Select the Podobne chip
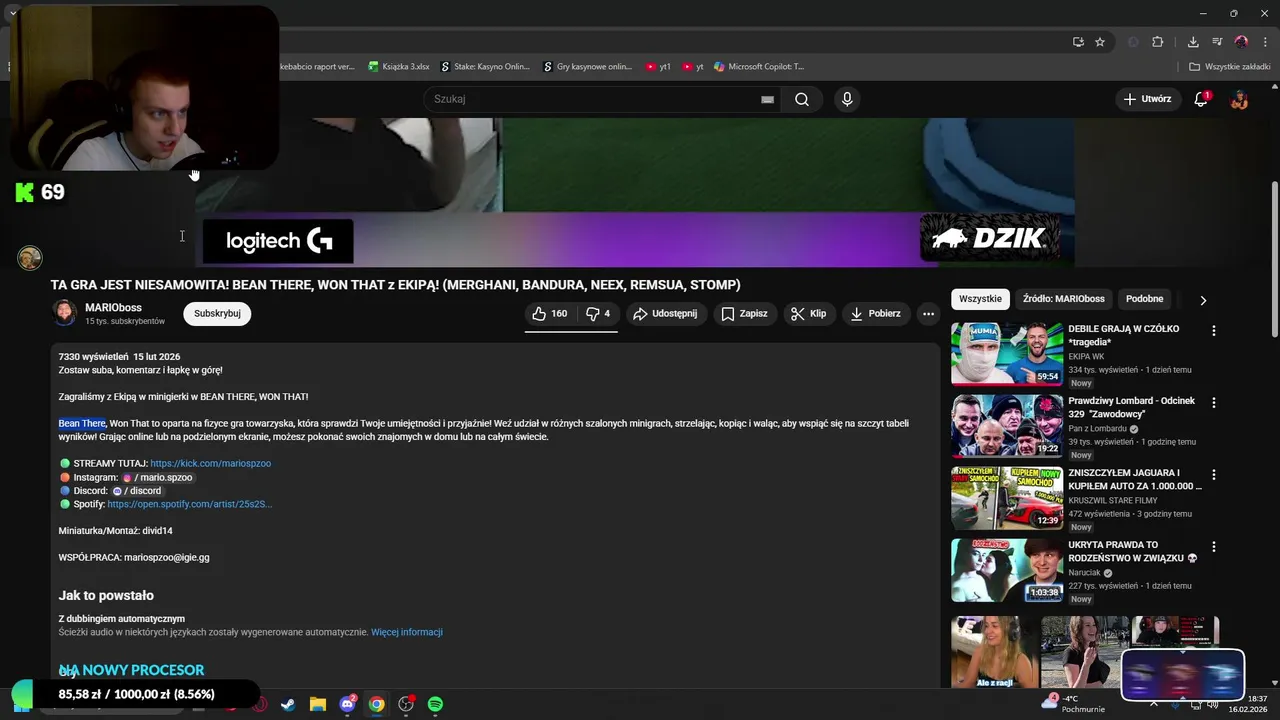Viewport: 1280px width, 720px height. (1144, 299)
